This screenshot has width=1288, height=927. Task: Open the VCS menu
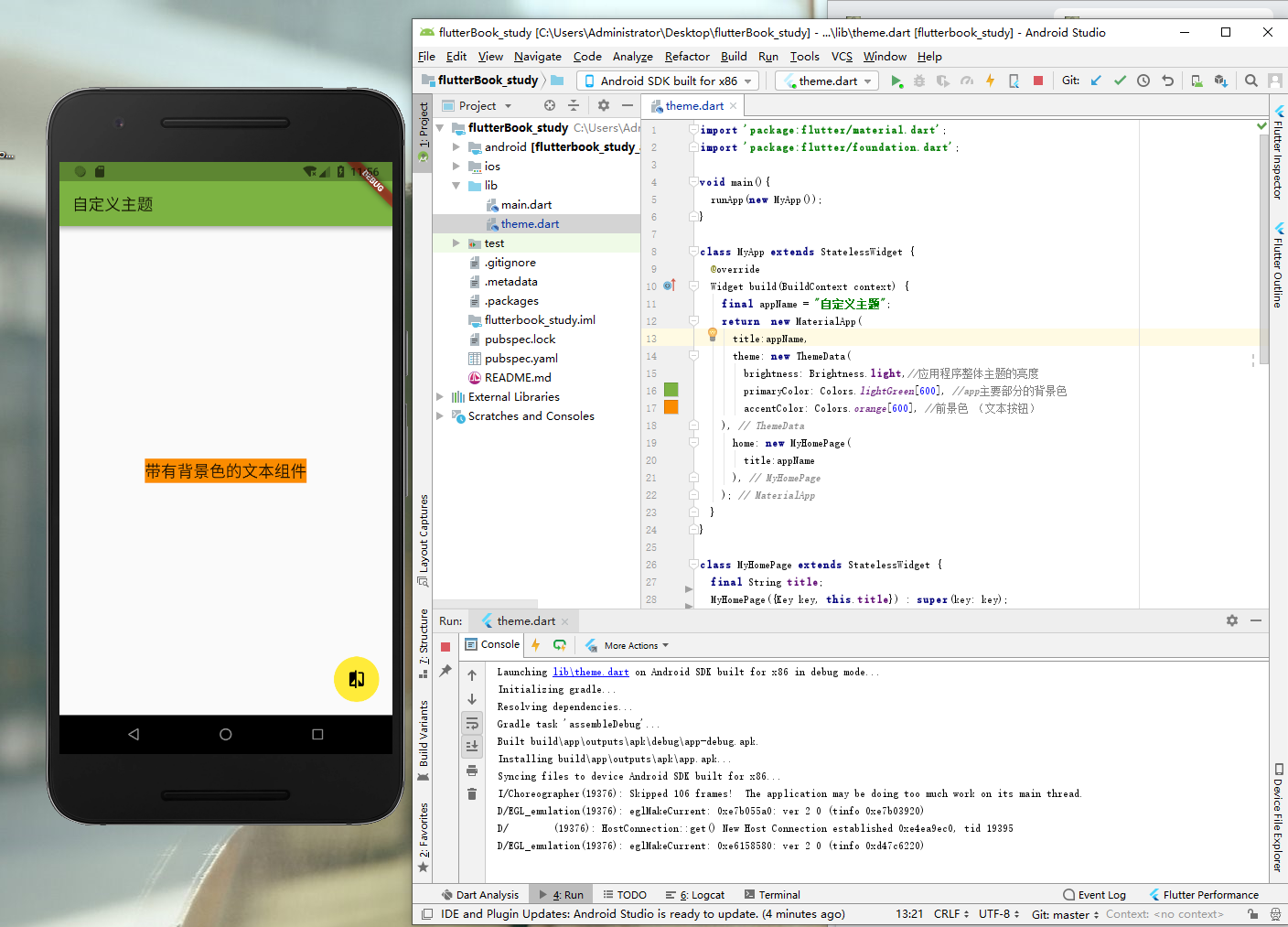[842, 56]
